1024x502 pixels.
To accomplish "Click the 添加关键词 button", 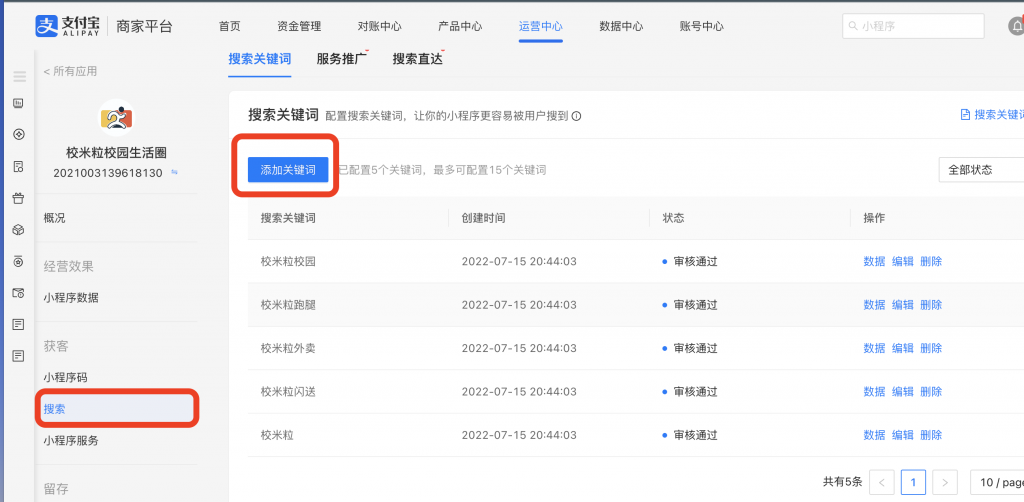I will pos(288,170).
